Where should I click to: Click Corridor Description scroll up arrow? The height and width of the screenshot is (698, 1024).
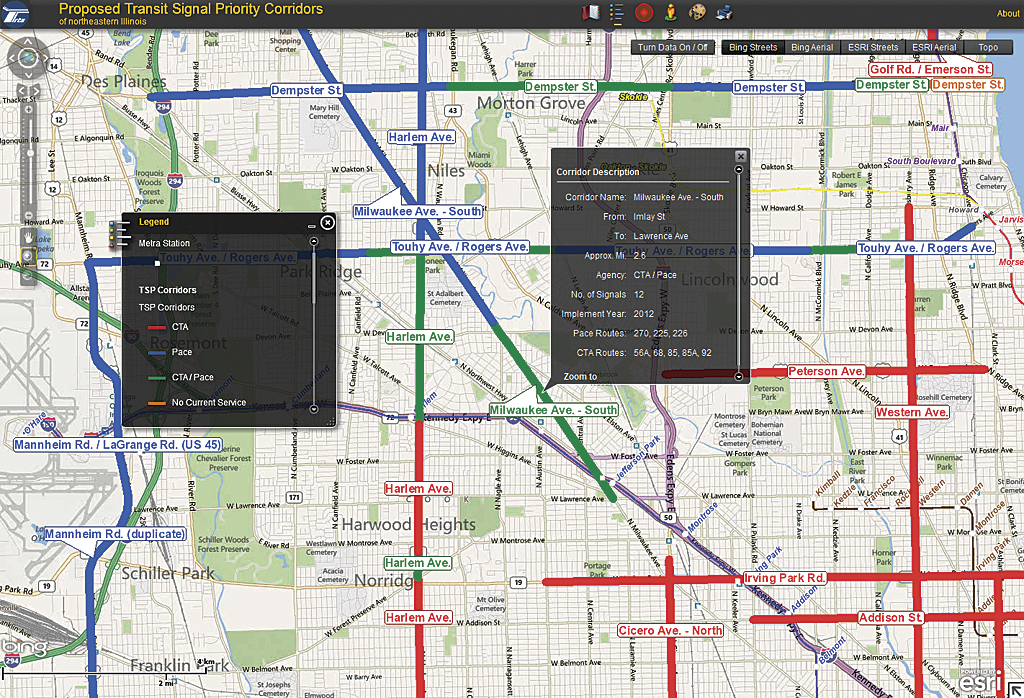click(739, 169)
